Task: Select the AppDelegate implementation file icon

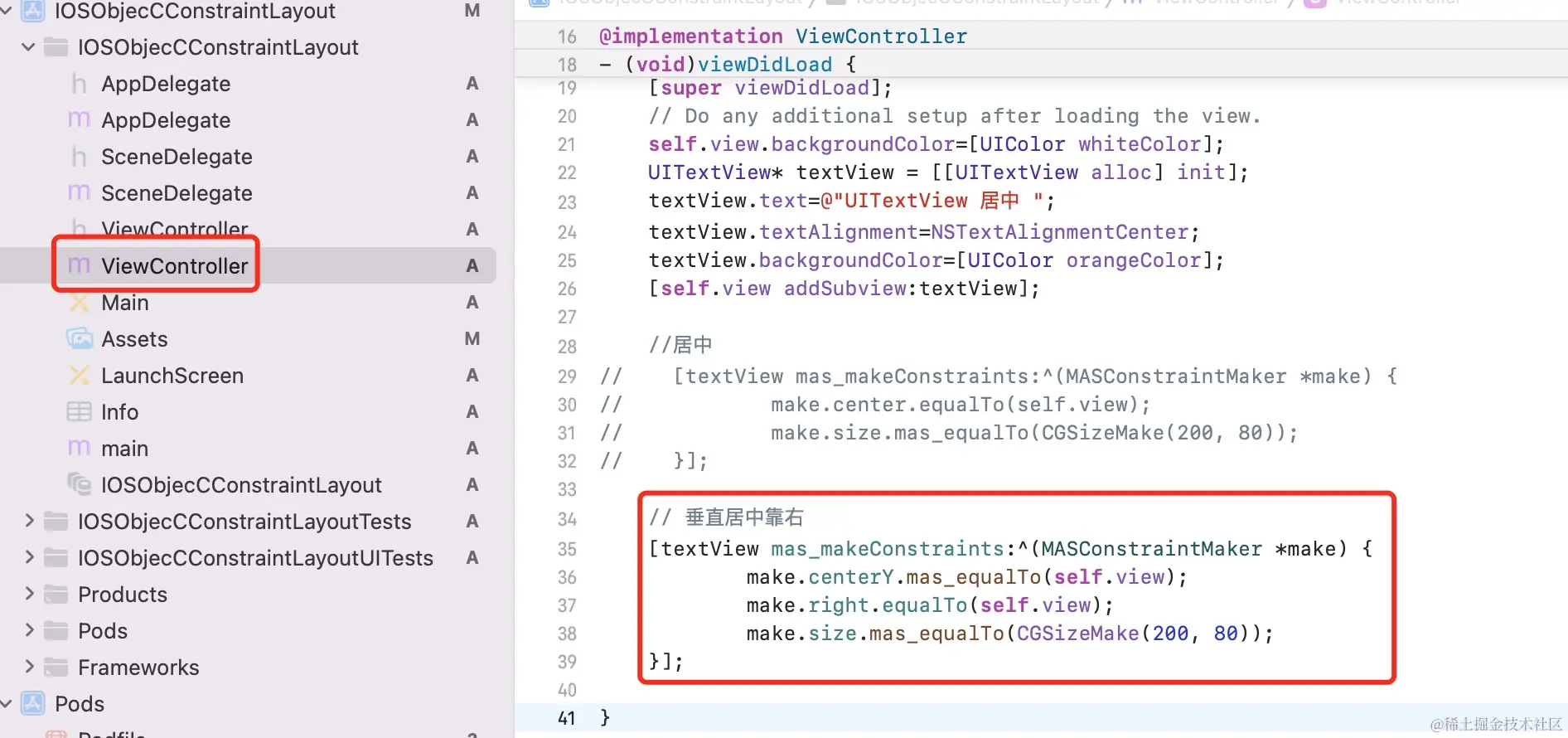Action: (x=79, y=120)
